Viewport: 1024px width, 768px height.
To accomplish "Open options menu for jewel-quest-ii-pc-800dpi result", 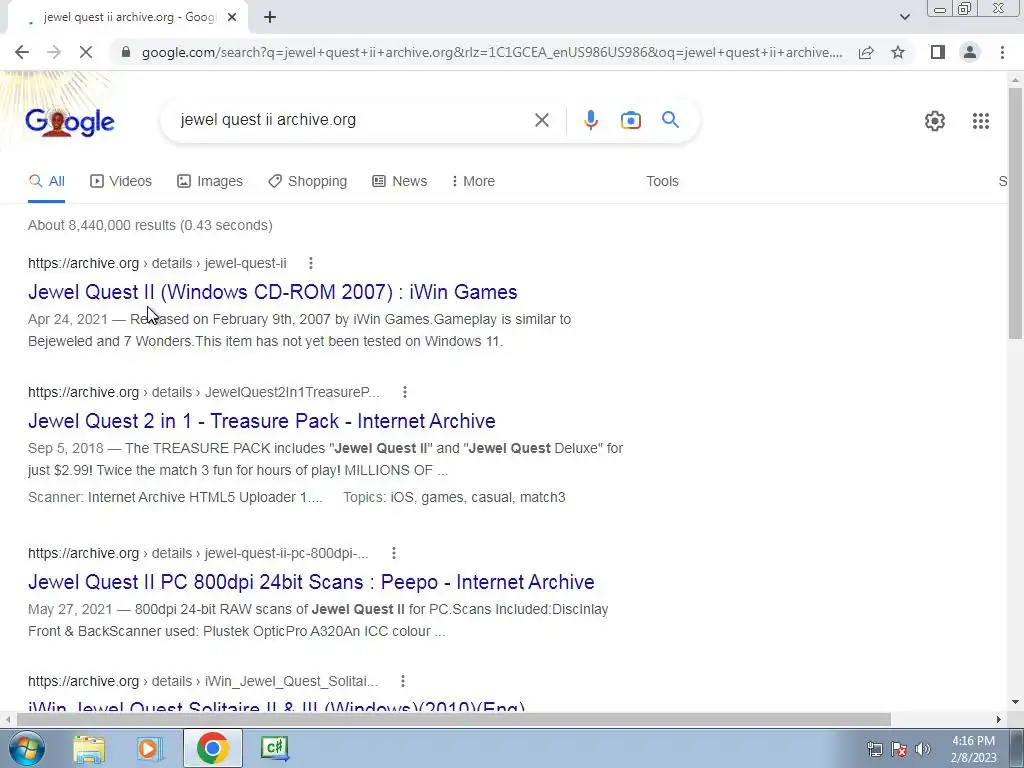I will tap(394, 553).
